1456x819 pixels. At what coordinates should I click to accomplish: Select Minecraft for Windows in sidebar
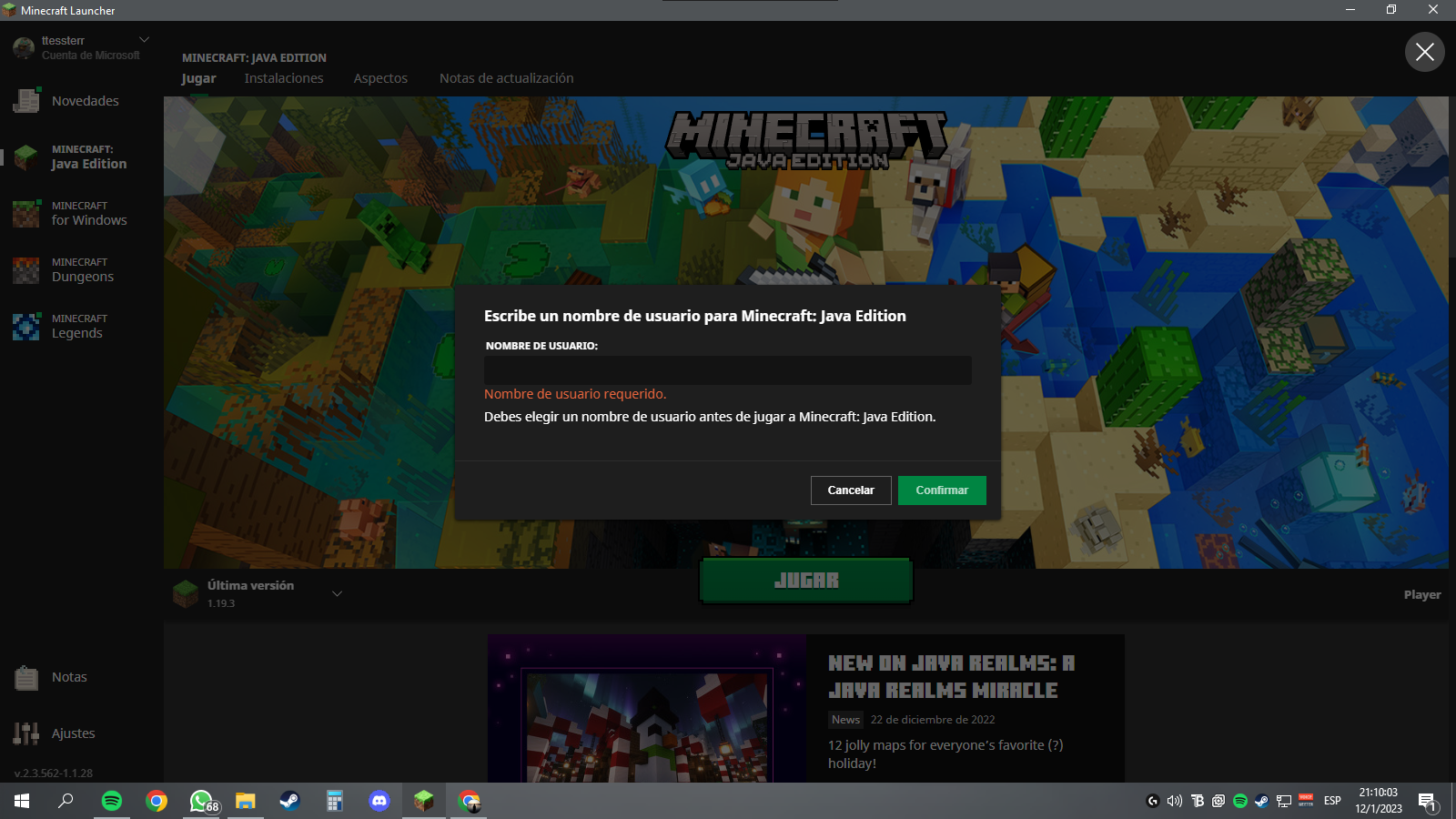71,214
